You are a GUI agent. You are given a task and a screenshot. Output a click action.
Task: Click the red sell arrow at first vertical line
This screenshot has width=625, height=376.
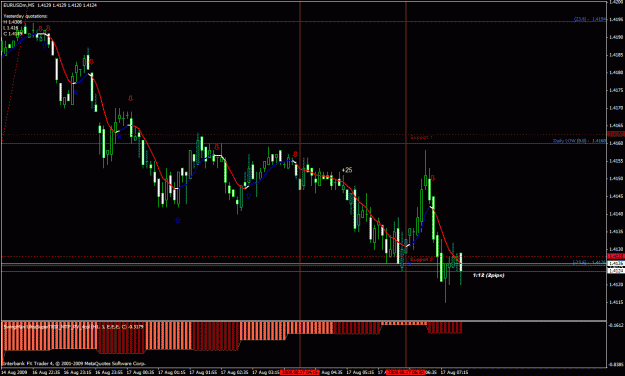pyautogui.click(x=295, y=154)
